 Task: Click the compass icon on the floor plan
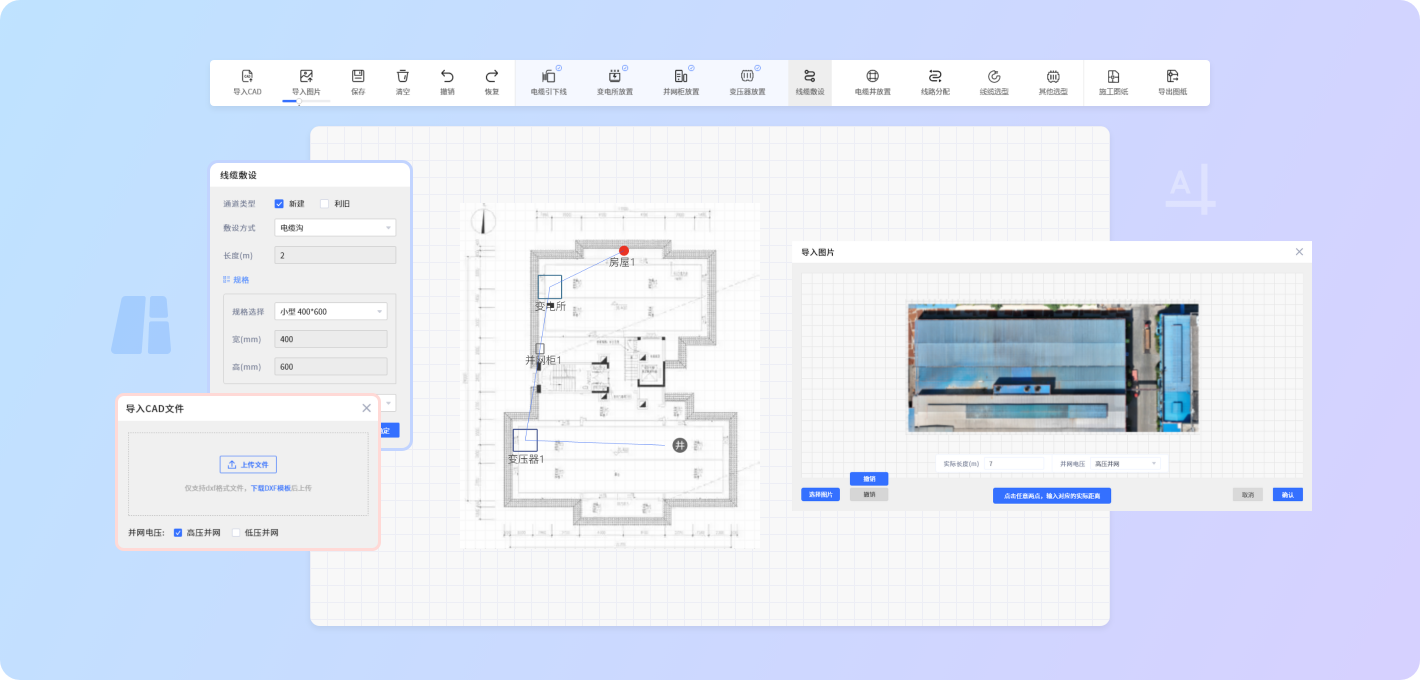coord(484,219)
